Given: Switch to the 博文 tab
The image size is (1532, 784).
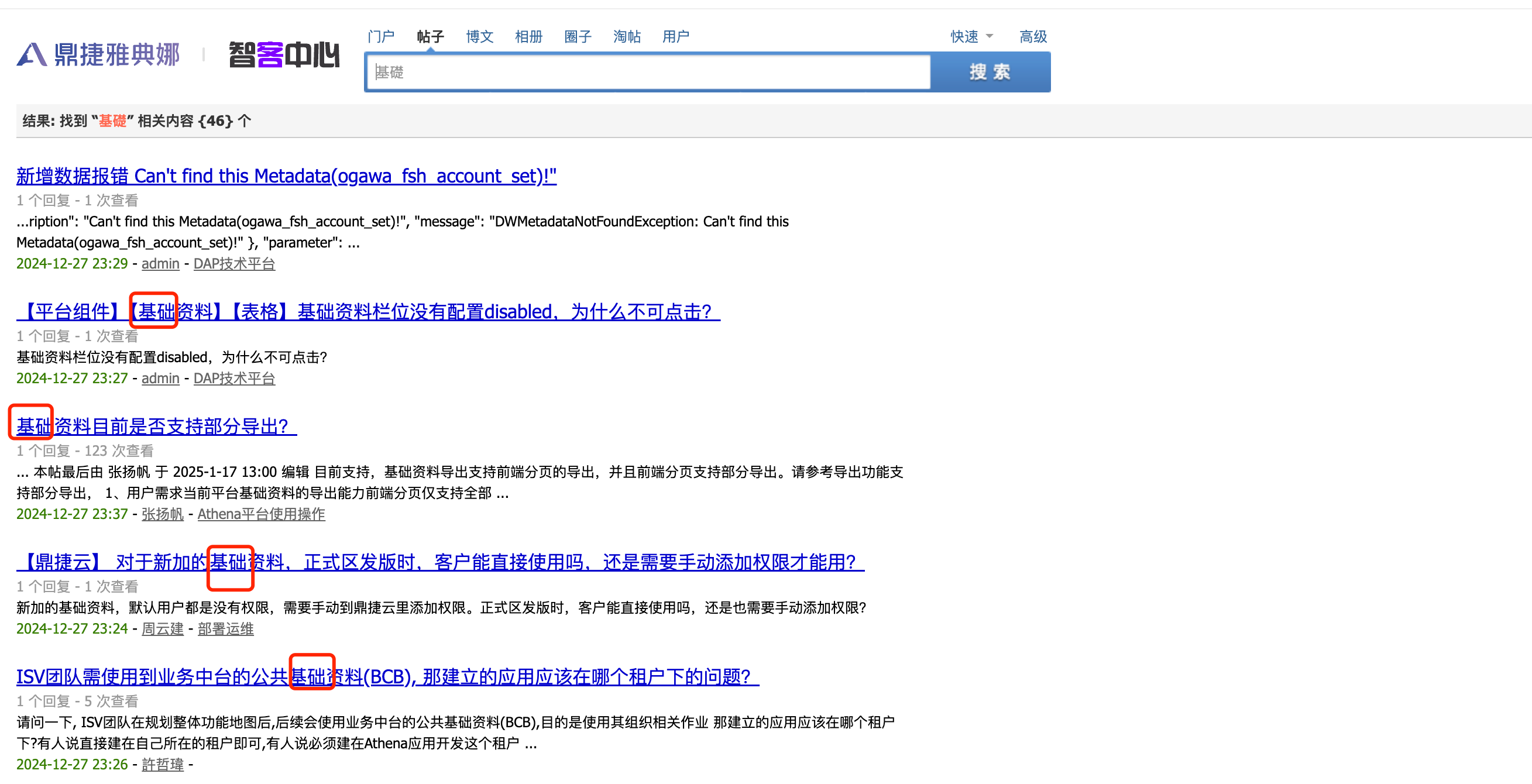Looking at the screenshot, I should tap(479, 37).
